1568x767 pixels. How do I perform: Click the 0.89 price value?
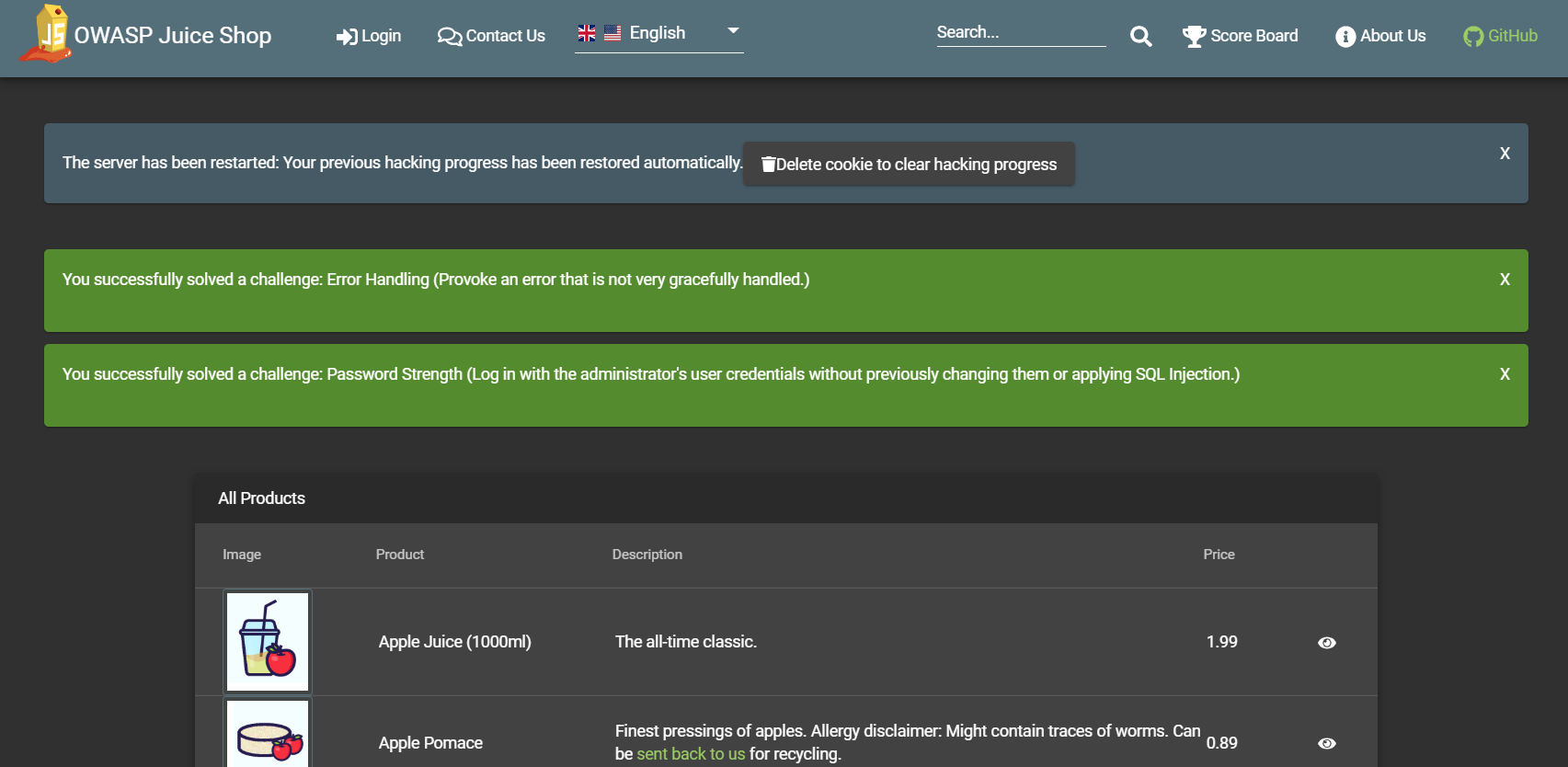pos(1221,743)
